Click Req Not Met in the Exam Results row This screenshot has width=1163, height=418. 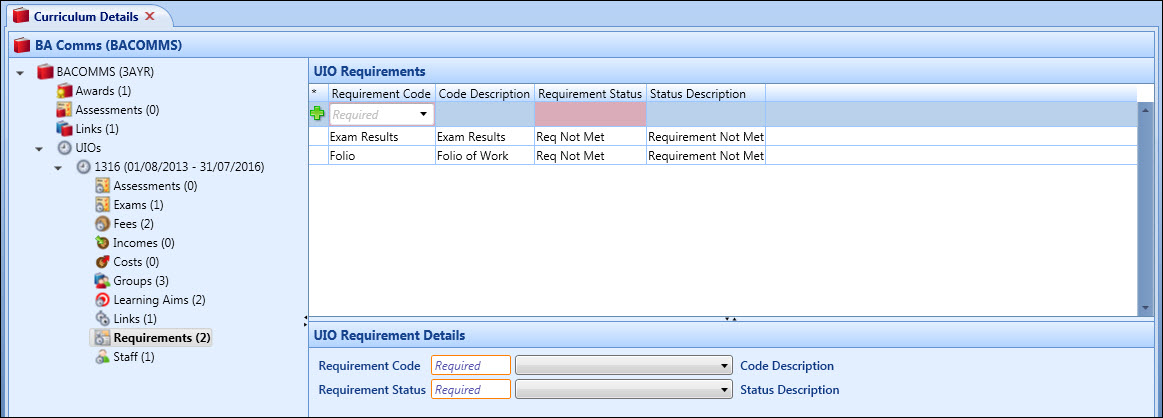point(590,137)
